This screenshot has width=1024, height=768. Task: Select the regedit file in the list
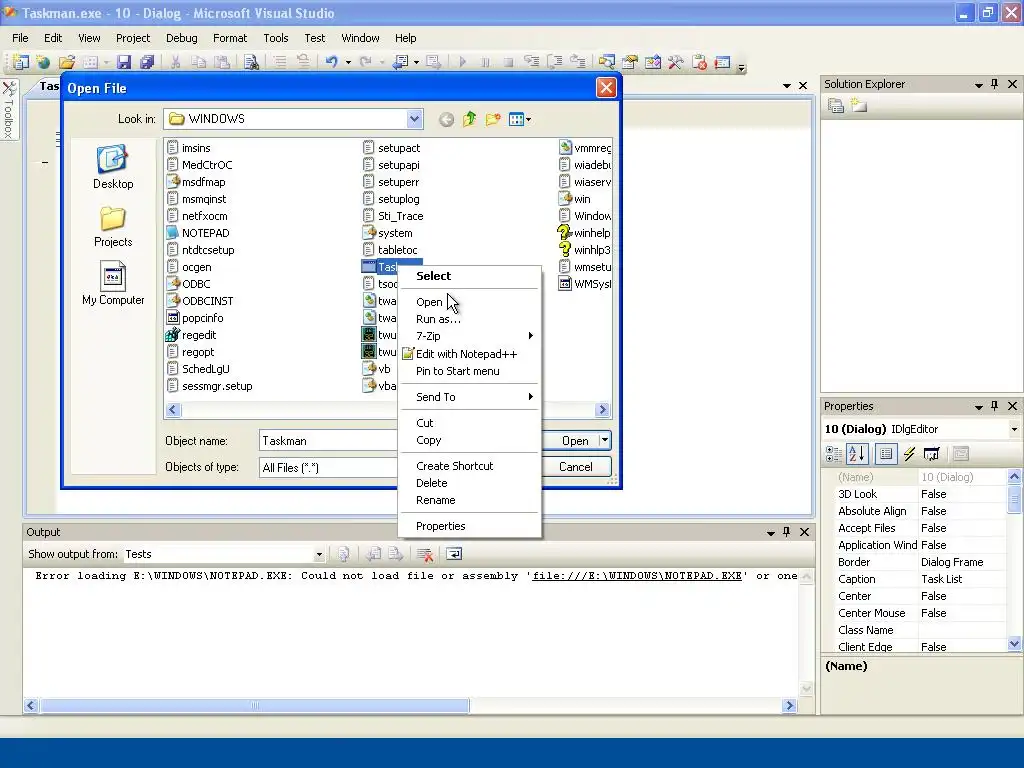(x=191, y=334)
